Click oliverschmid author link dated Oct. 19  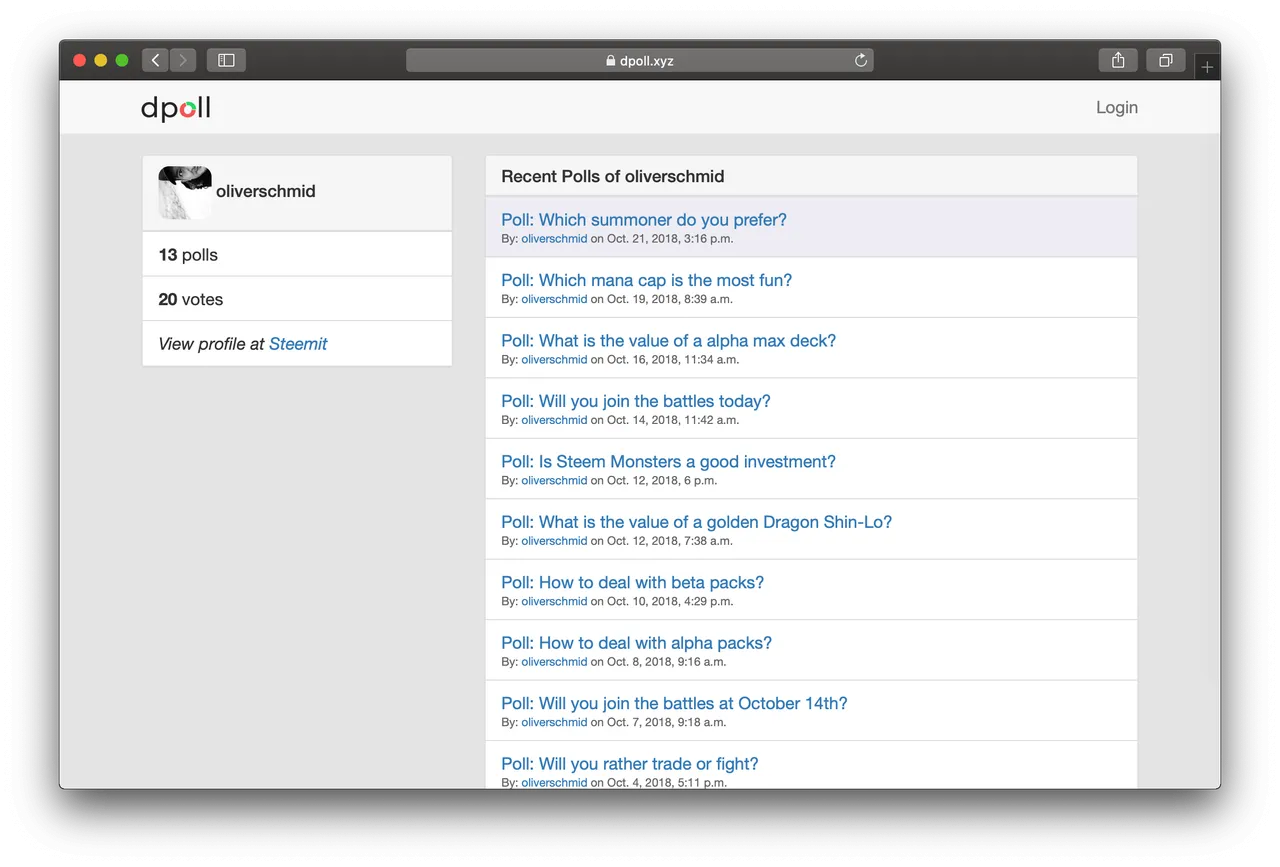[554, 299]
